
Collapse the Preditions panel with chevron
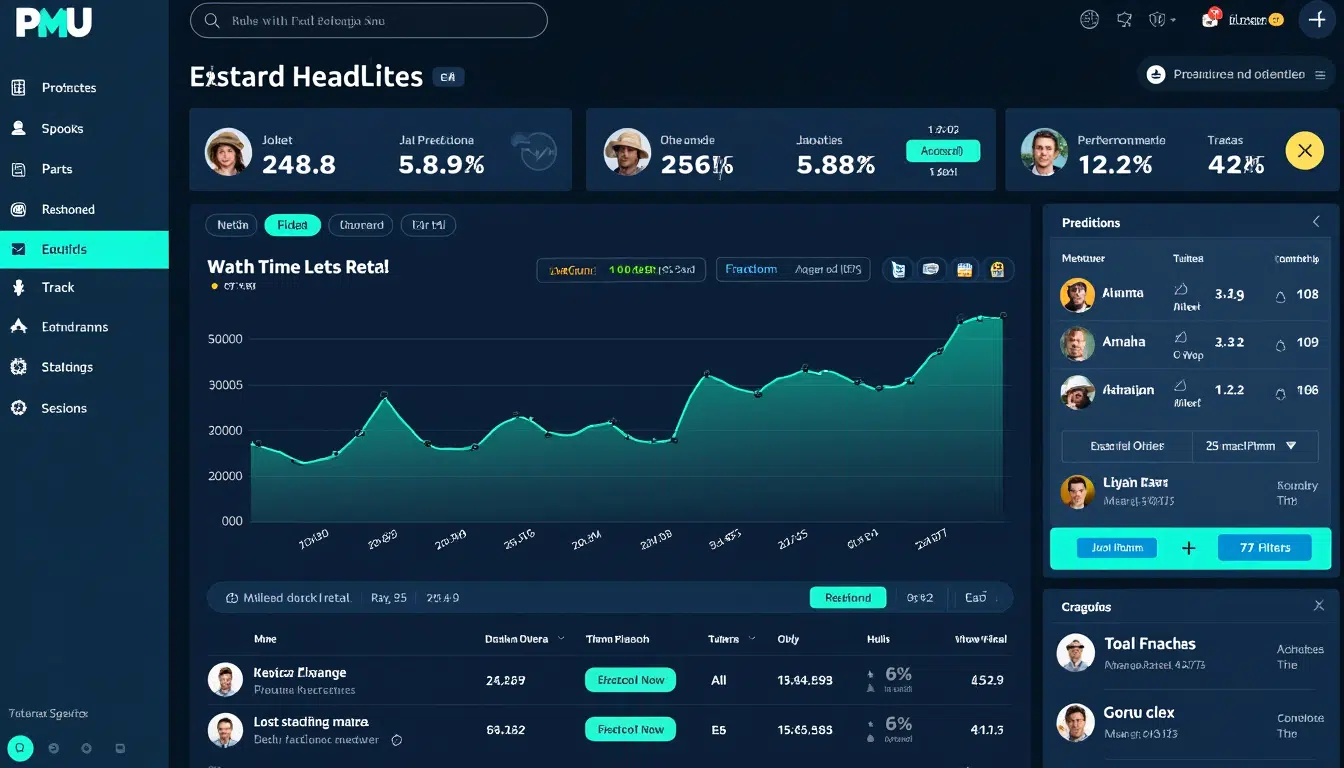[1316, 222]
